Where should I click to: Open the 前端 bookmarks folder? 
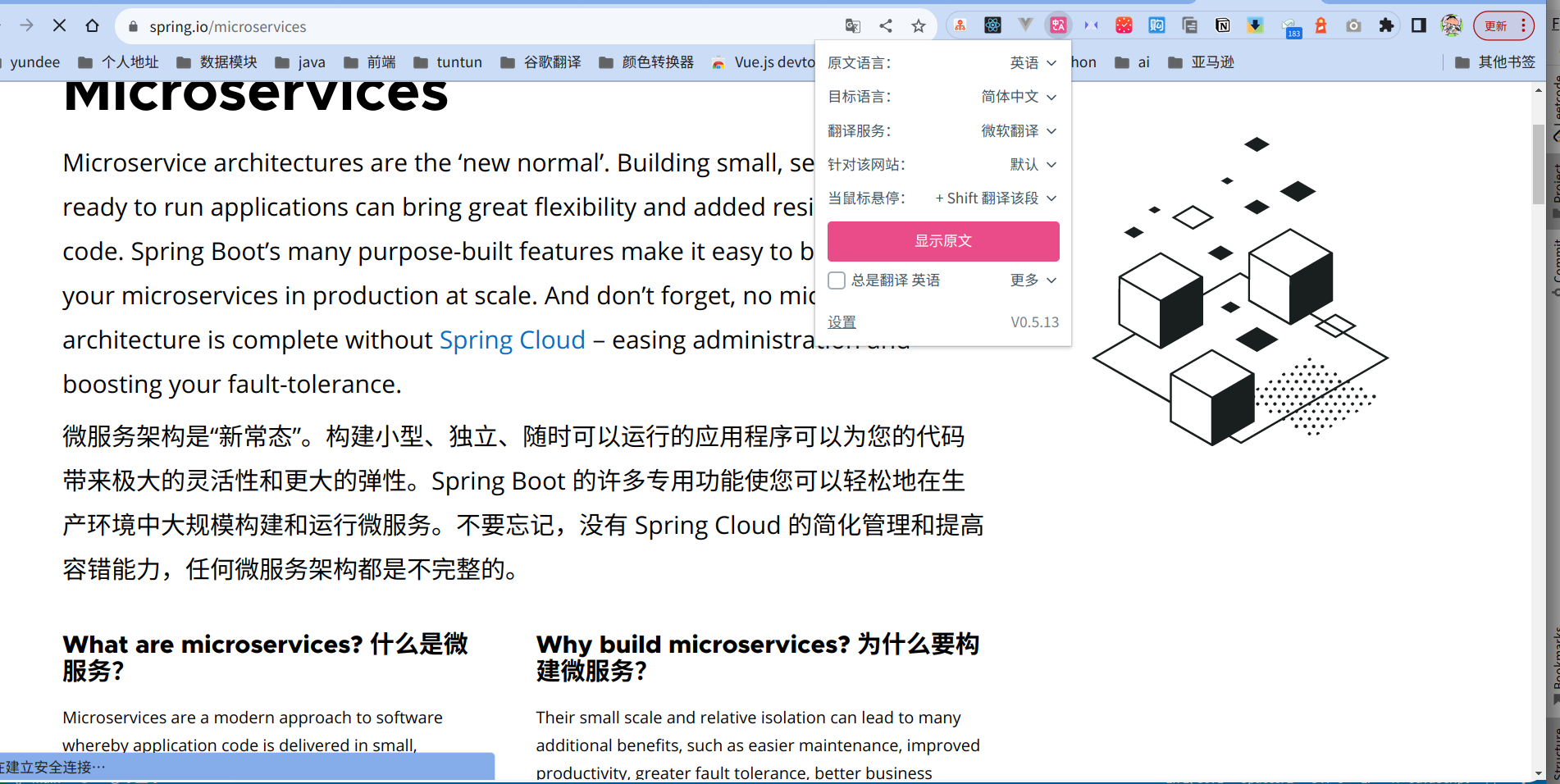[370, 62]
